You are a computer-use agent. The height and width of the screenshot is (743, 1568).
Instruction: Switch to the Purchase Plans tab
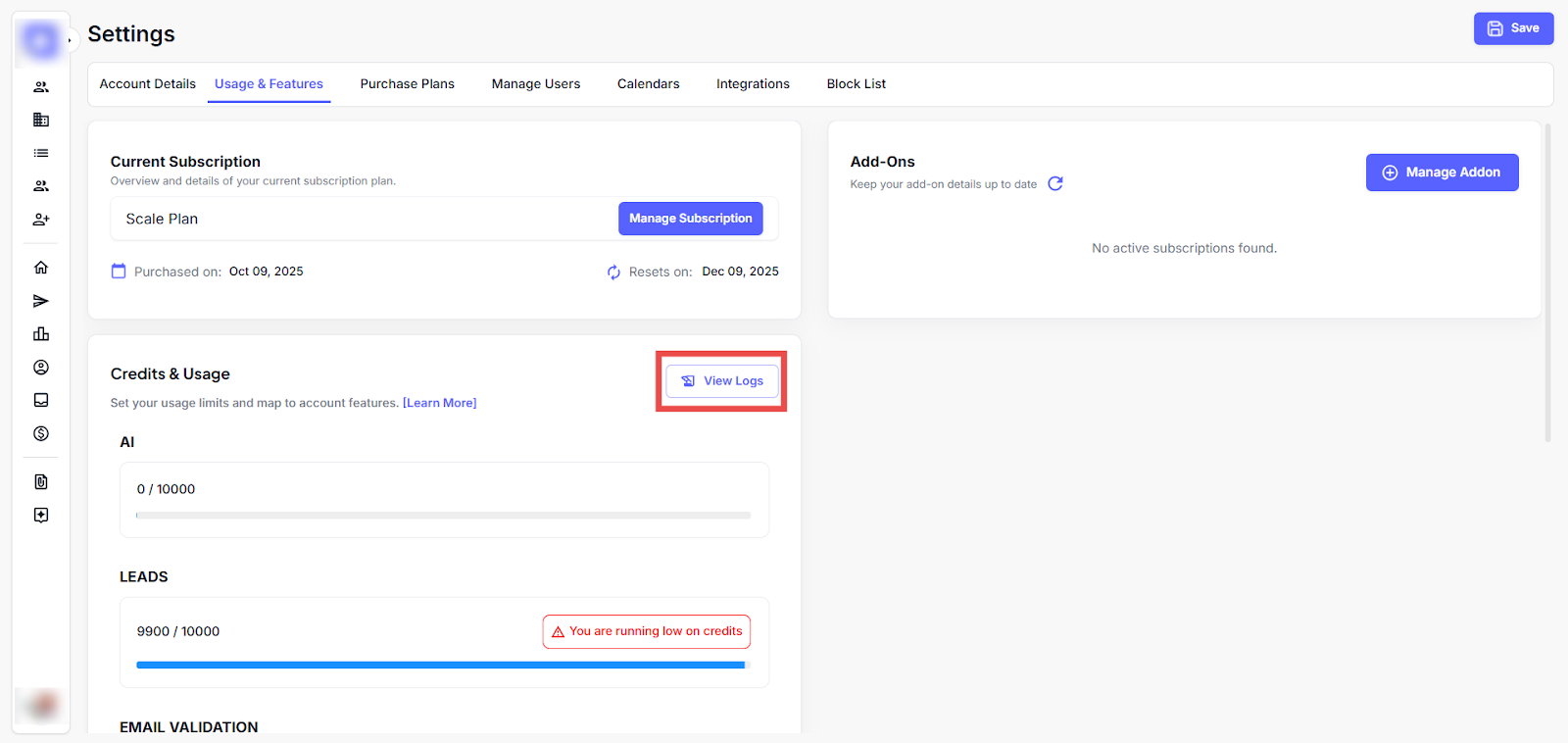tap(407, 84)
